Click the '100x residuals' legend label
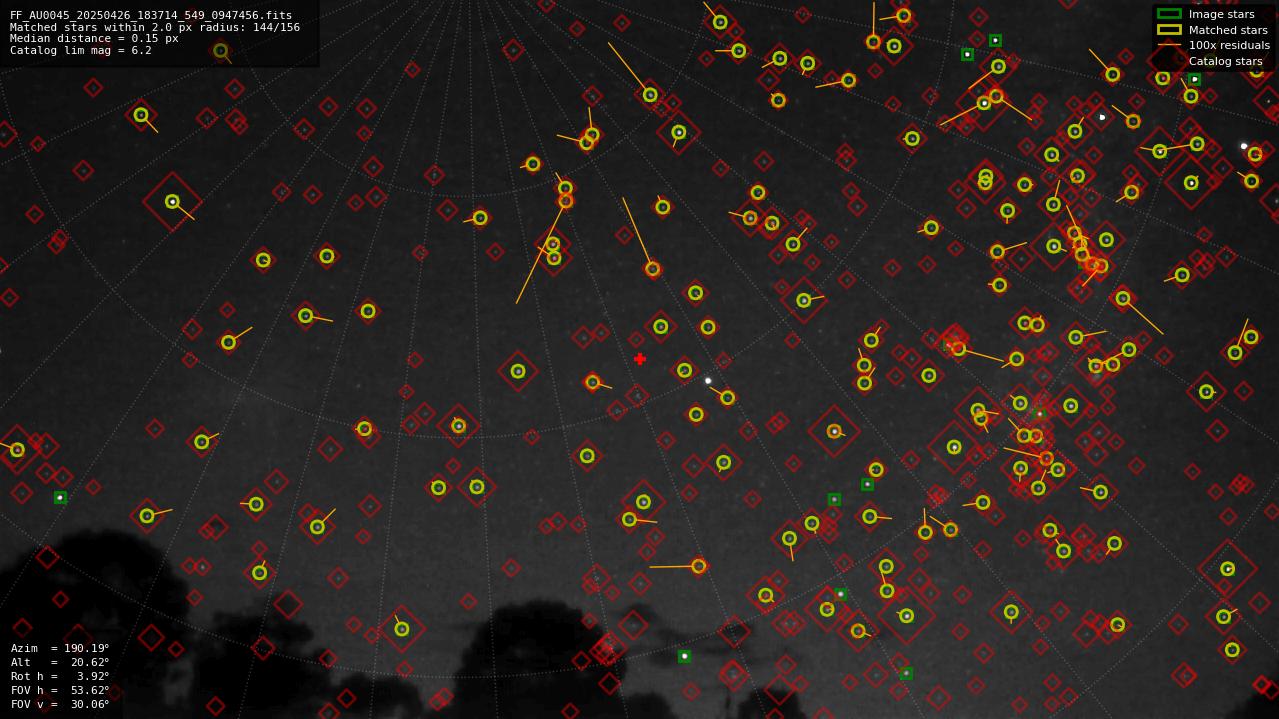The width and height of the screenshot is (1279, 719). [1229, 45]
